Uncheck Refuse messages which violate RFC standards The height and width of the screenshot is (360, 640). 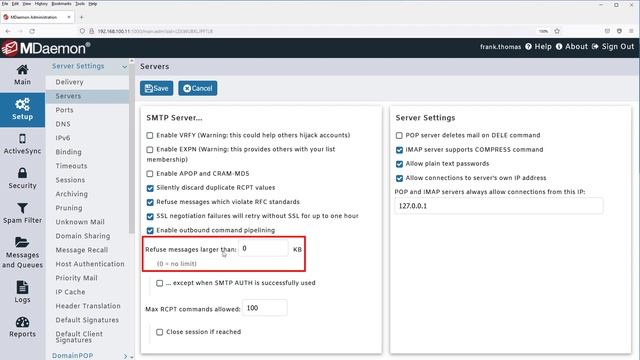[x=150, y=202]
